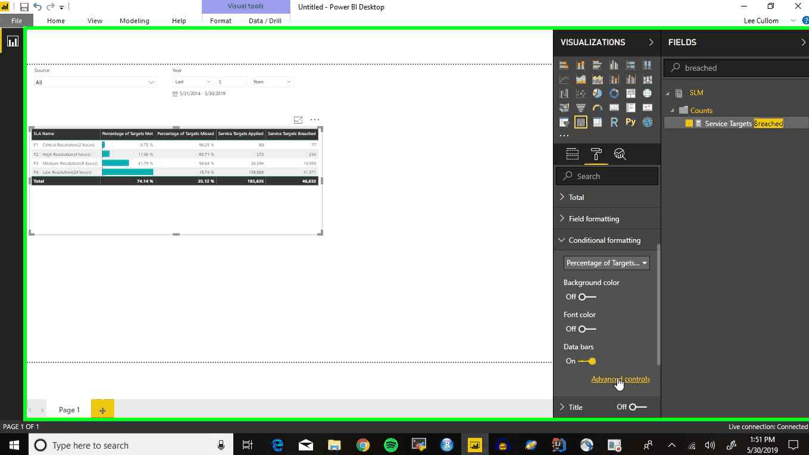Viewport: 809px width, 455px height.
Task: Open the Analytics magnifier tab
Action: (620, 154)
